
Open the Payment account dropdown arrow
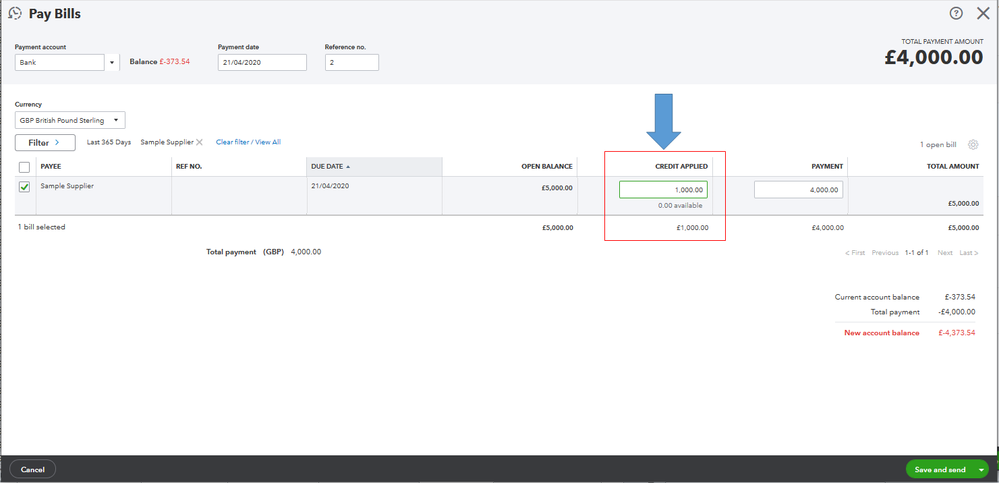click(x=112, y=62)
